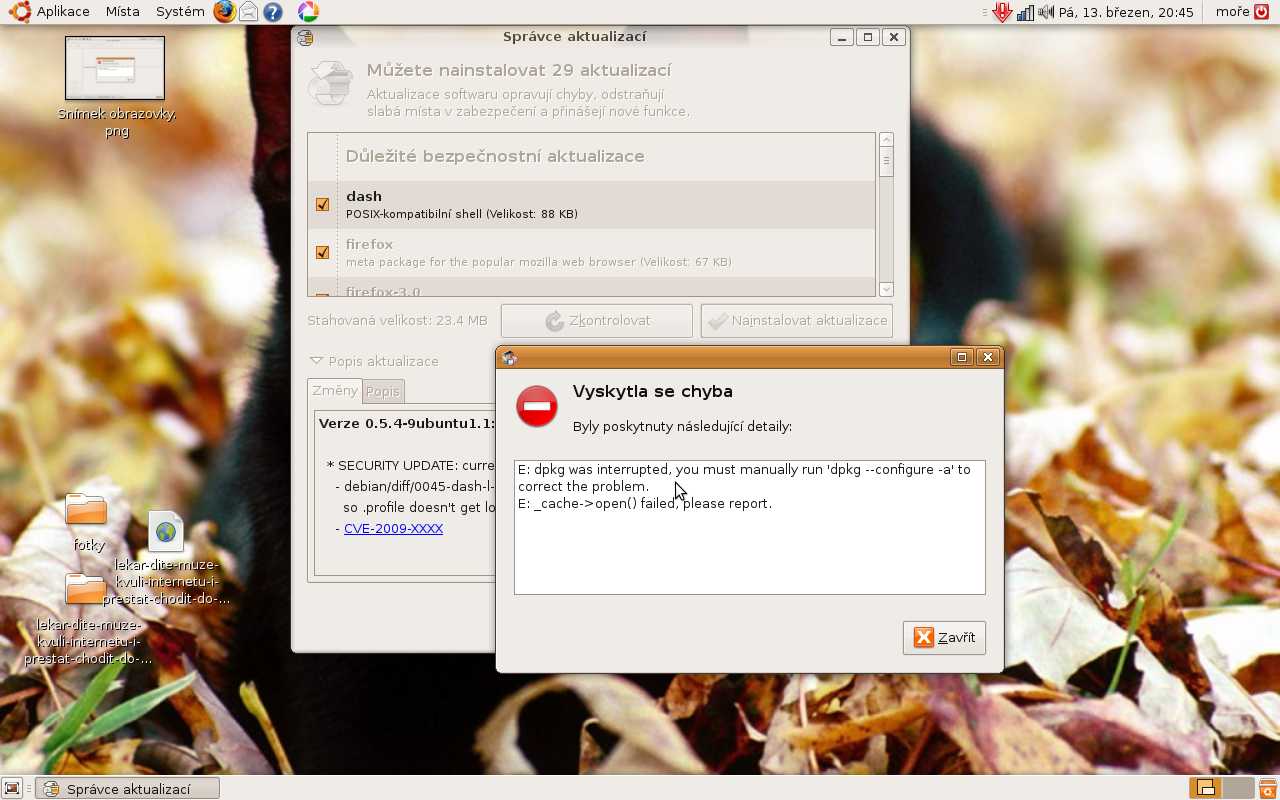Switch to the Popis tab

point(382,392)
